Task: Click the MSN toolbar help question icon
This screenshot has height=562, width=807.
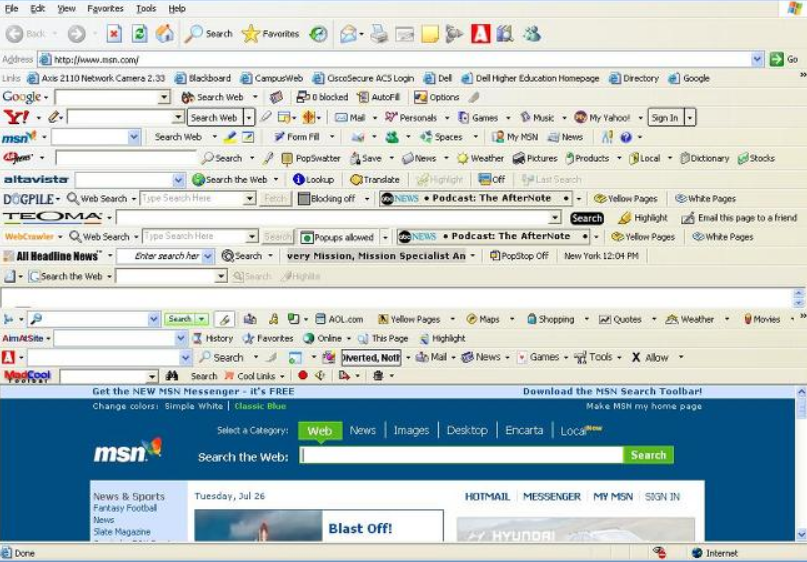Action: pos(626,137)
